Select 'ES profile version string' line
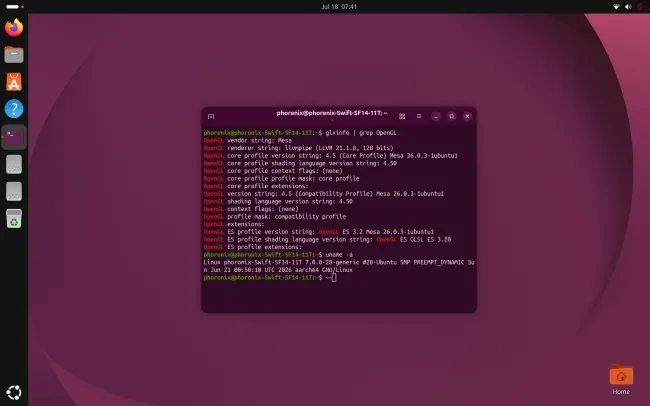Image resolution: width=650 pixels, height=406 pixels. pyautogui.click(x=319, y=231)
